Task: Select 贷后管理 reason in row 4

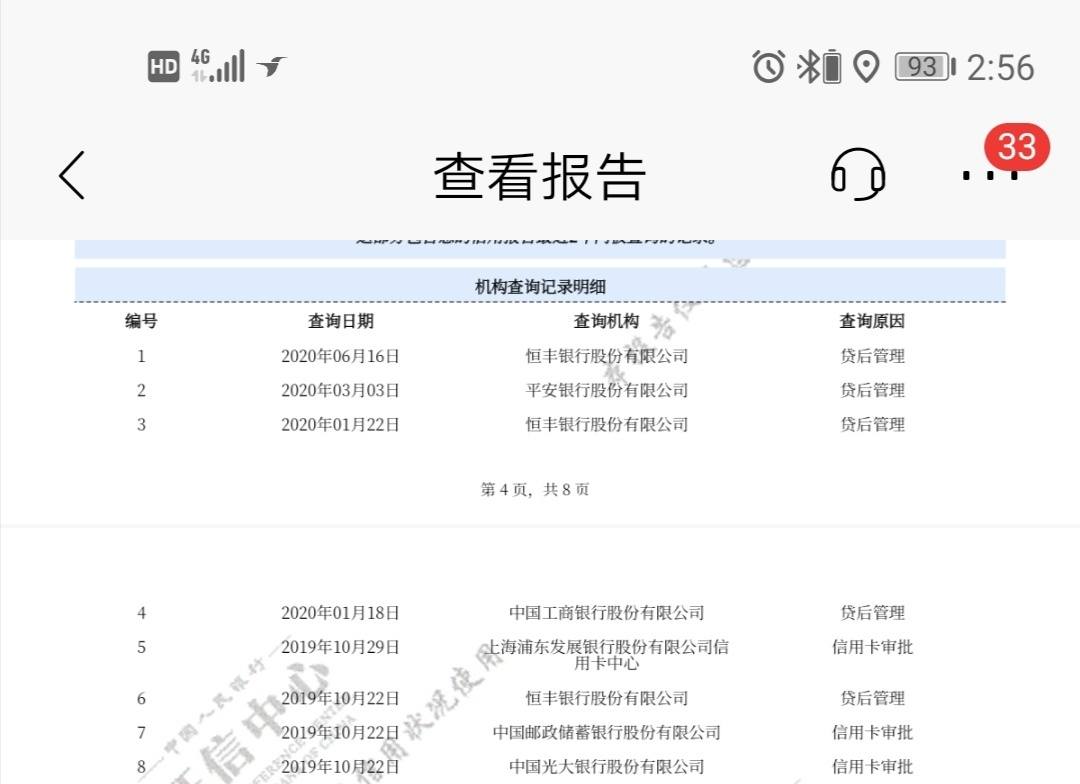Action: pyautogui.click(x=872, y=613)
